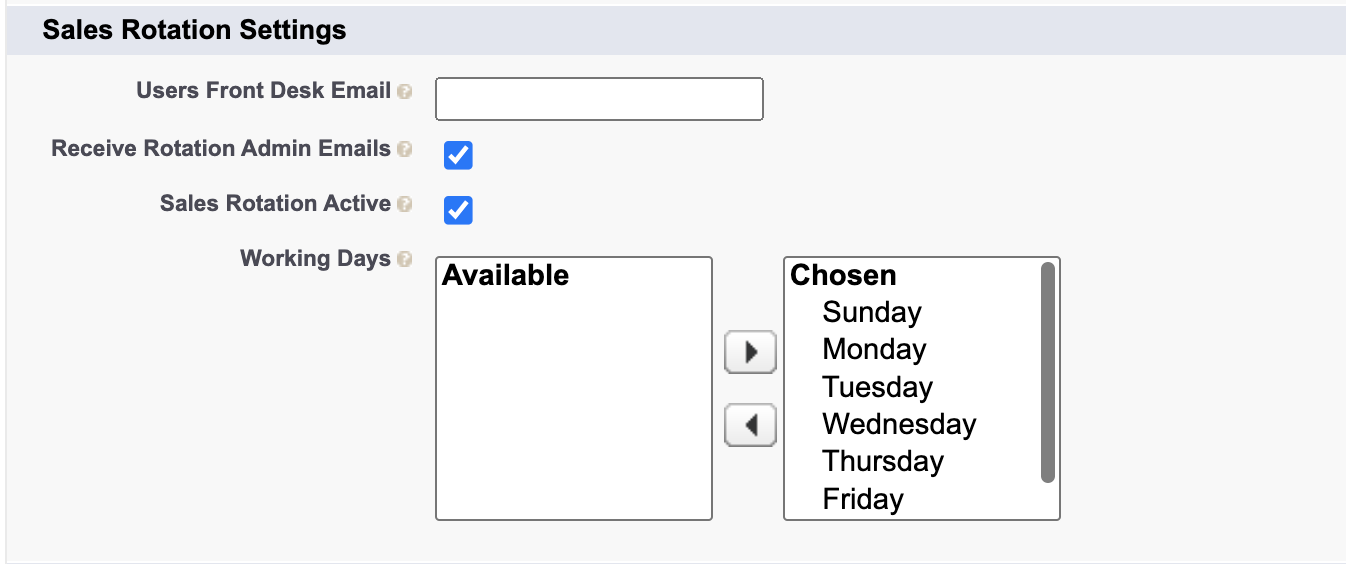Click help icon next to Receive Rotation Admin Emails

404,150
